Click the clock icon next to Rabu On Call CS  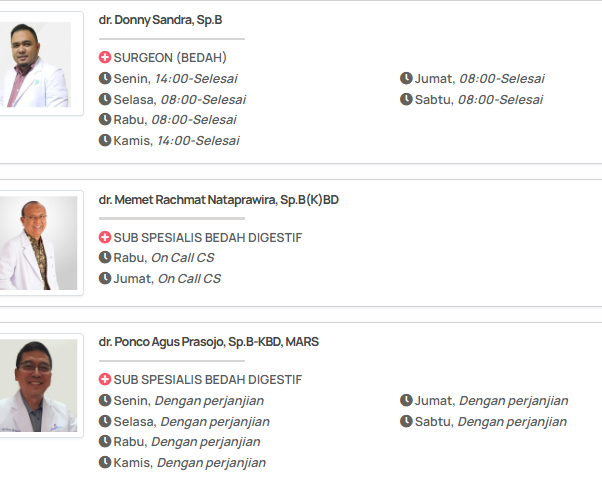click(105, 258)
